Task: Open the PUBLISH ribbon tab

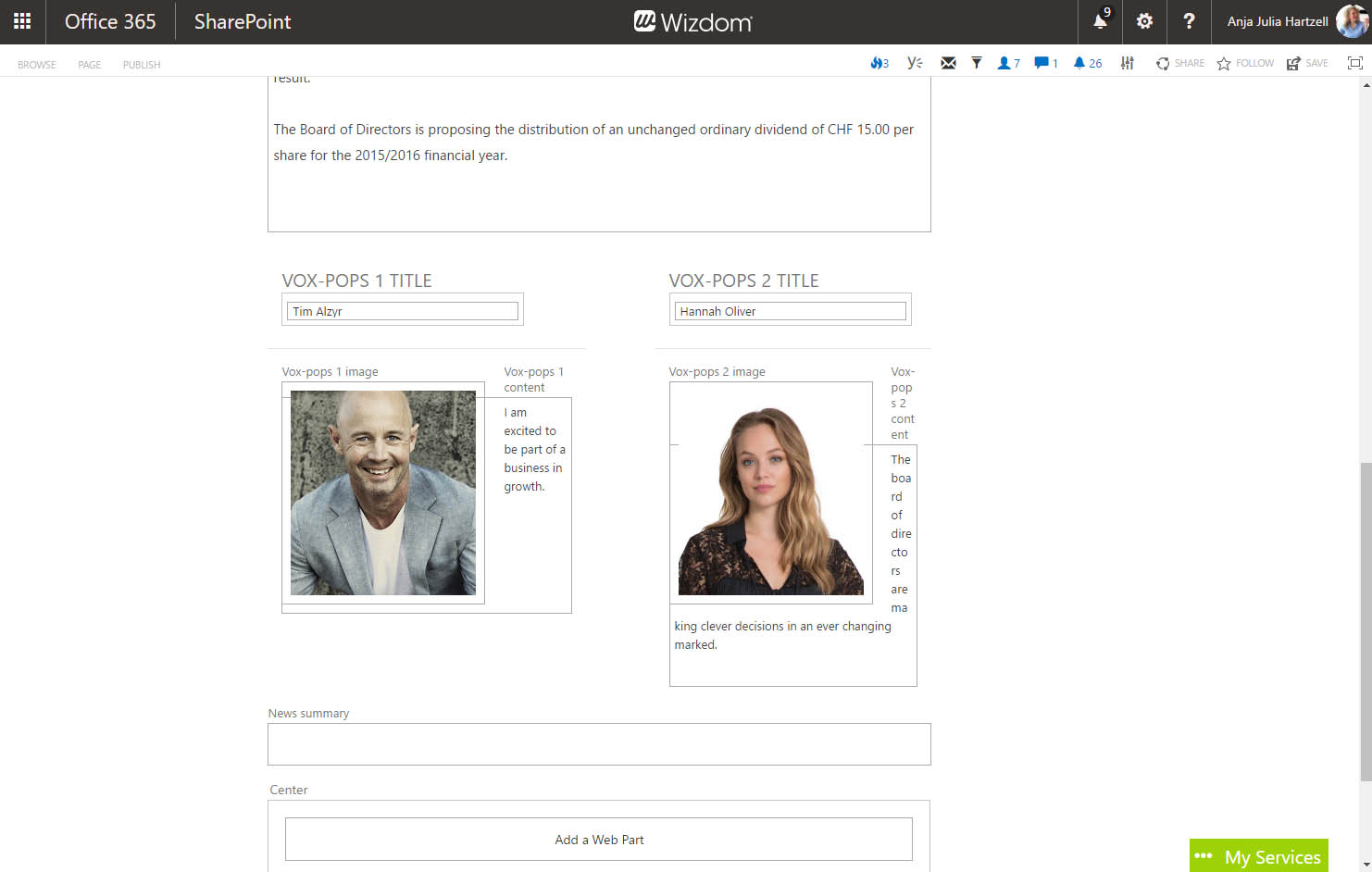Action: (142, 65)
